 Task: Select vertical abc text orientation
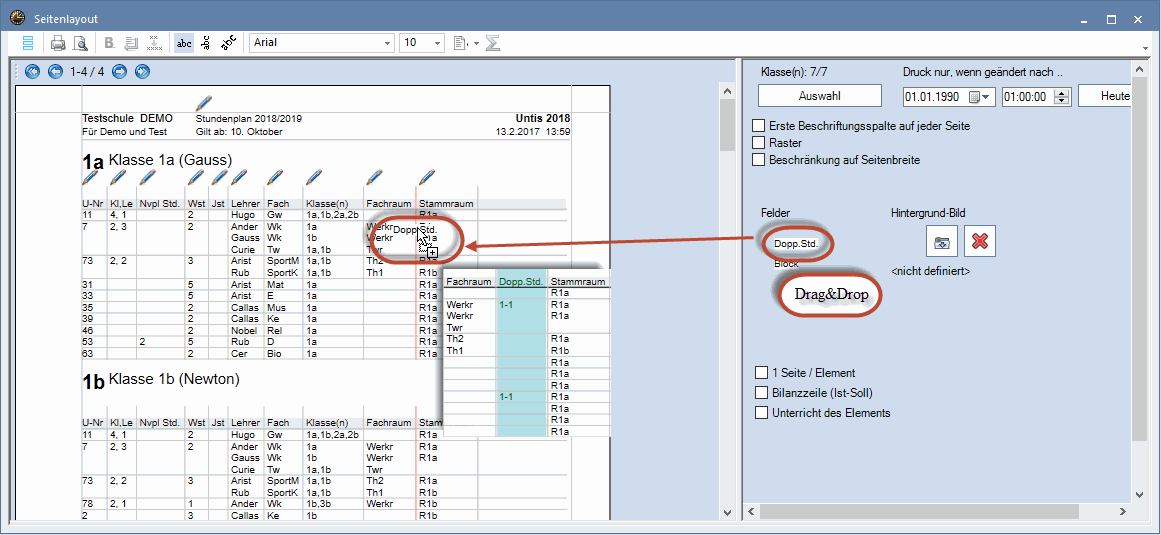(x=206, y=43)
